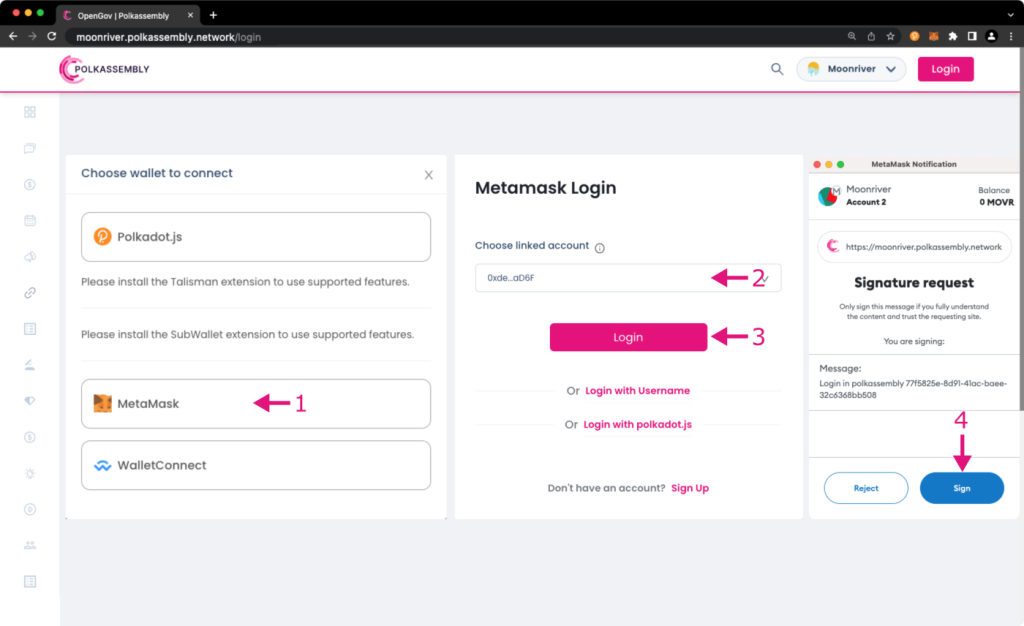The image size is (1024, 626).
Task: Click the browser forward arrow
Action: coord(32,37)
